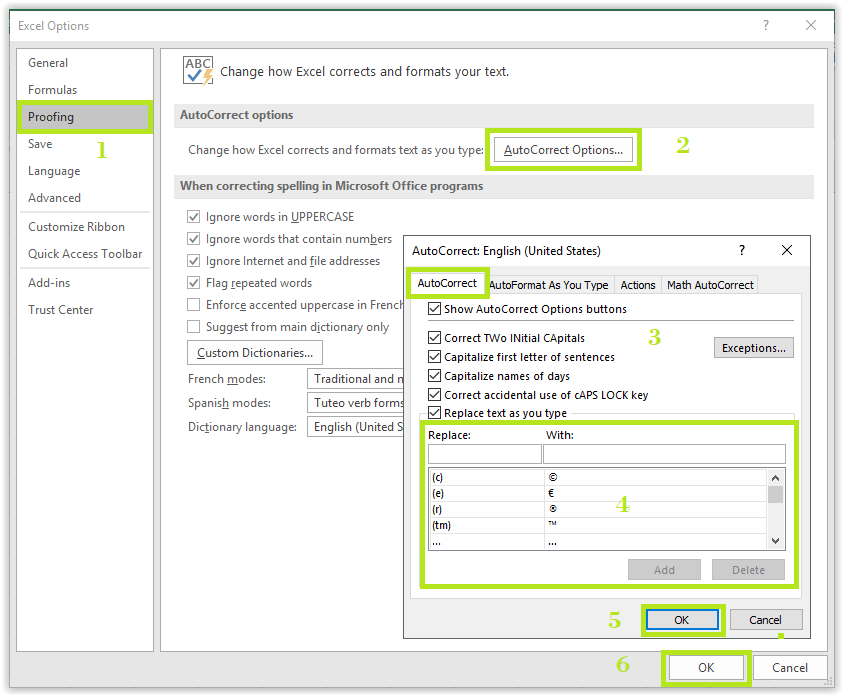Close the Excel Options window
Screen dimensions: 843x696
[x=811, y=25]
